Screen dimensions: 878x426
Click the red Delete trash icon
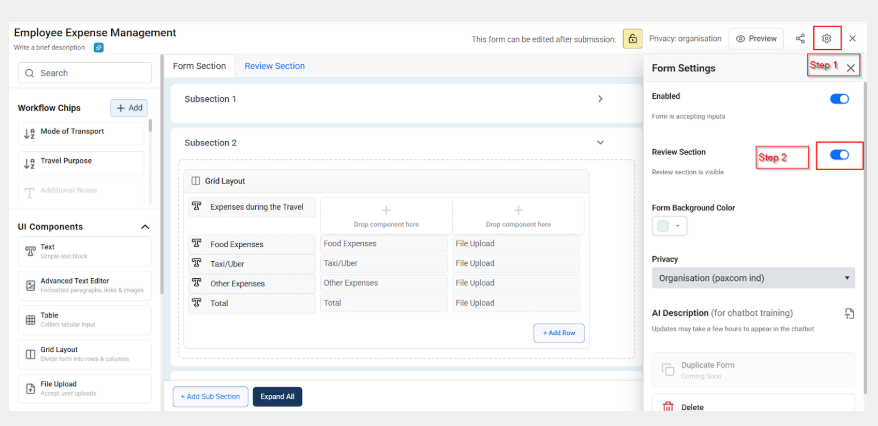pos(668,406)
